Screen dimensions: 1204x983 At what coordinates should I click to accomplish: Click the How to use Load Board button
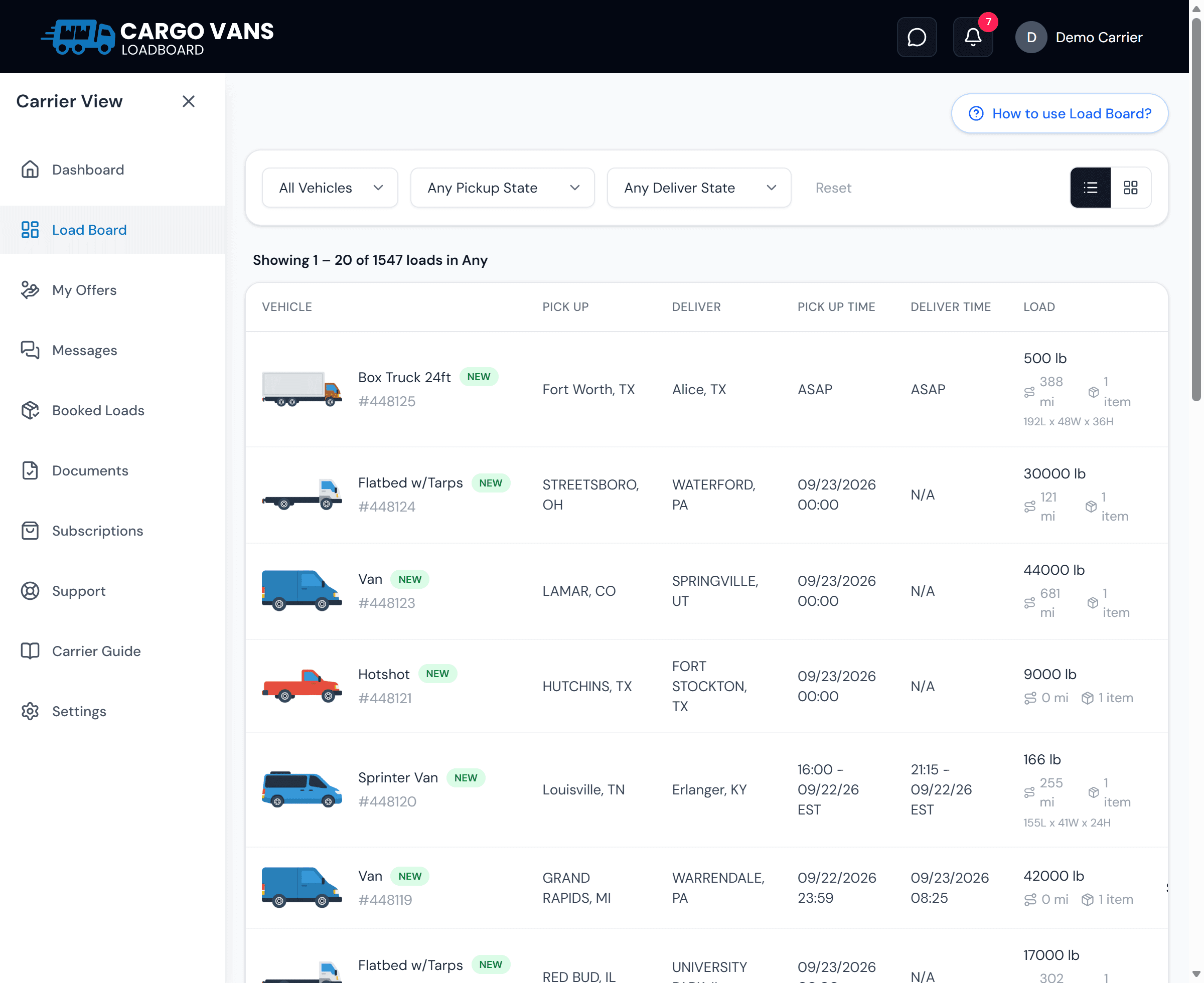1060,113
